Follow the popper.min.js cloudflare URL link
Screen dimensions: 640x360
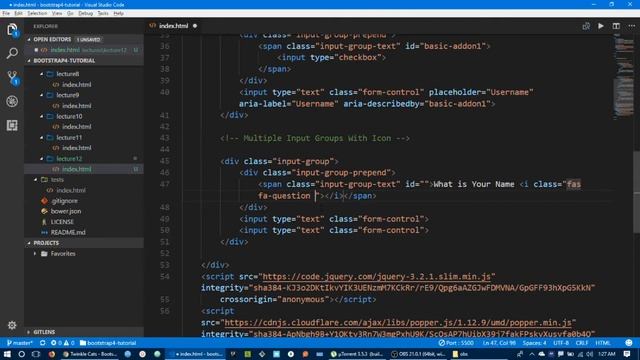click(x=398, y=323)
